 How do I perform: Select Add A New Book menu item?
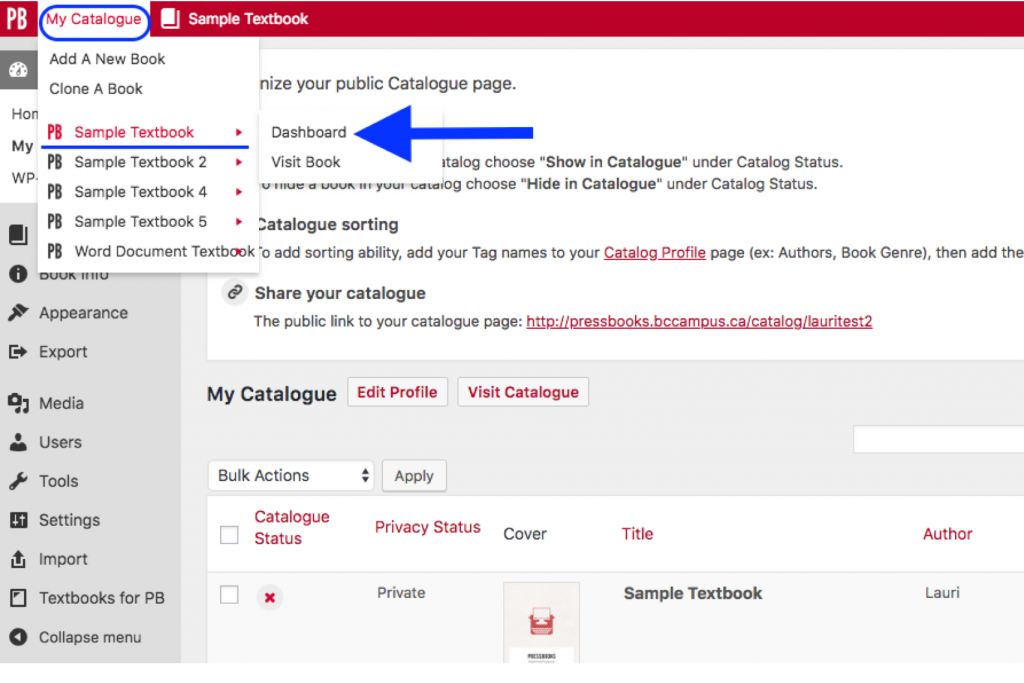pos(107,59)
